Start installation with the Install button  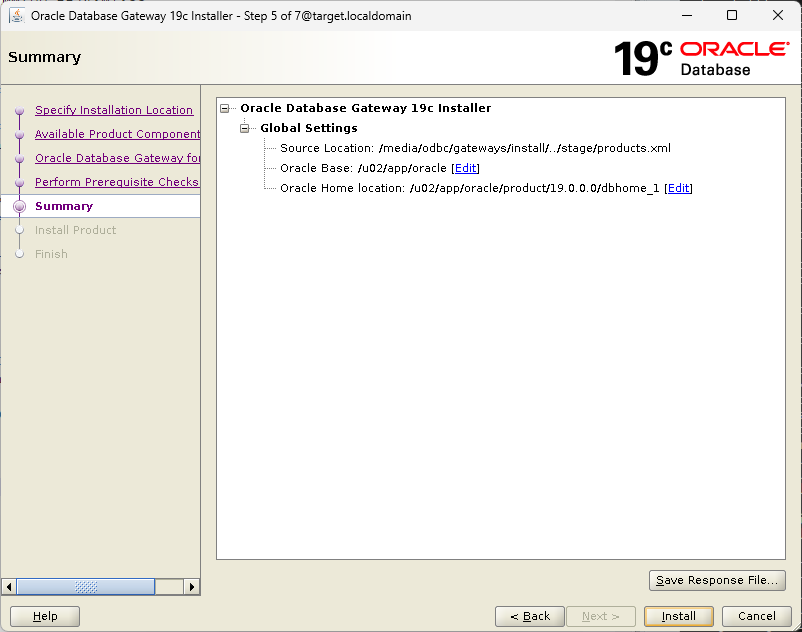click(679, 616)
